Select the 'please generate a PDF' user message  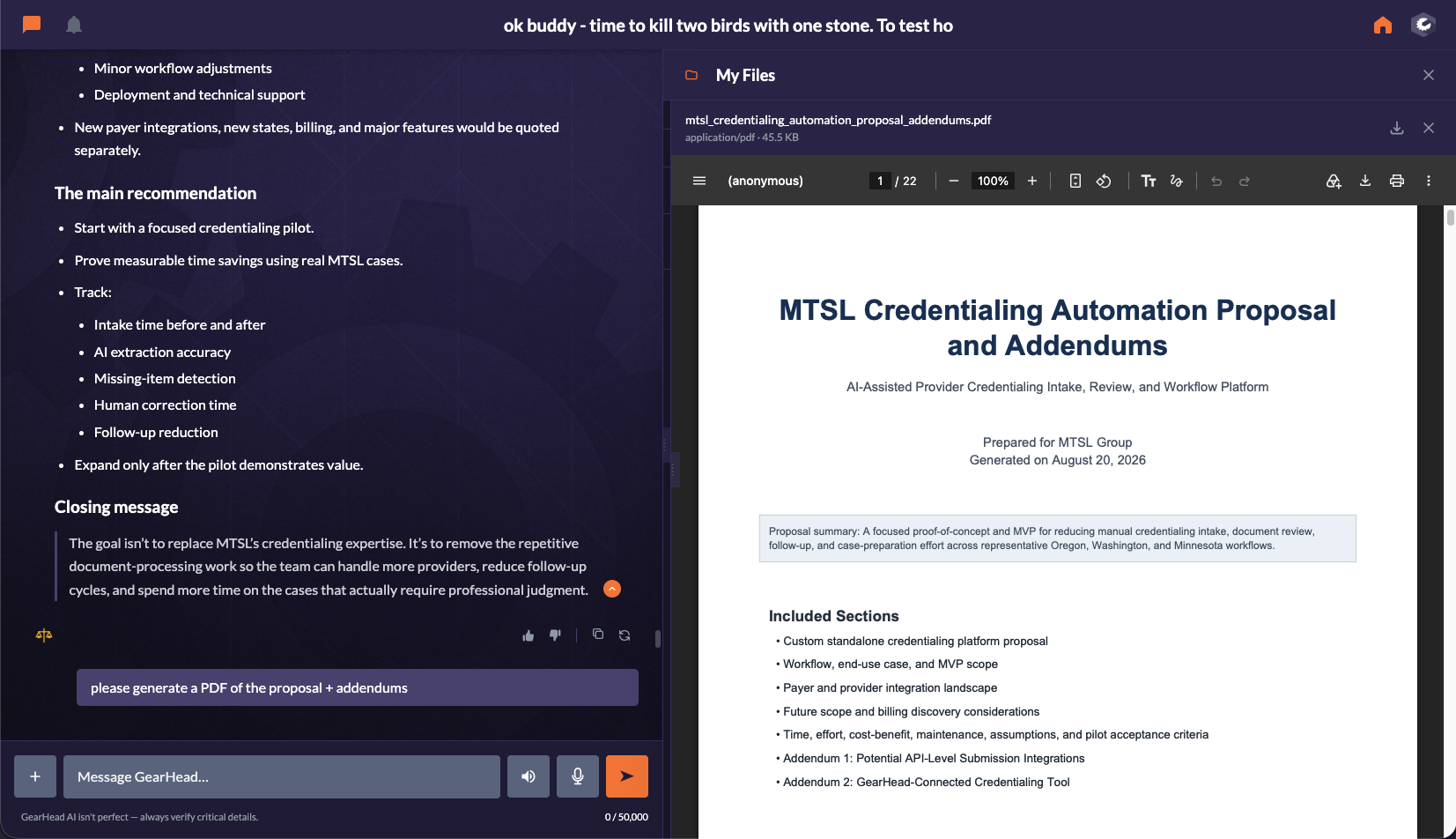coord(358,687)
